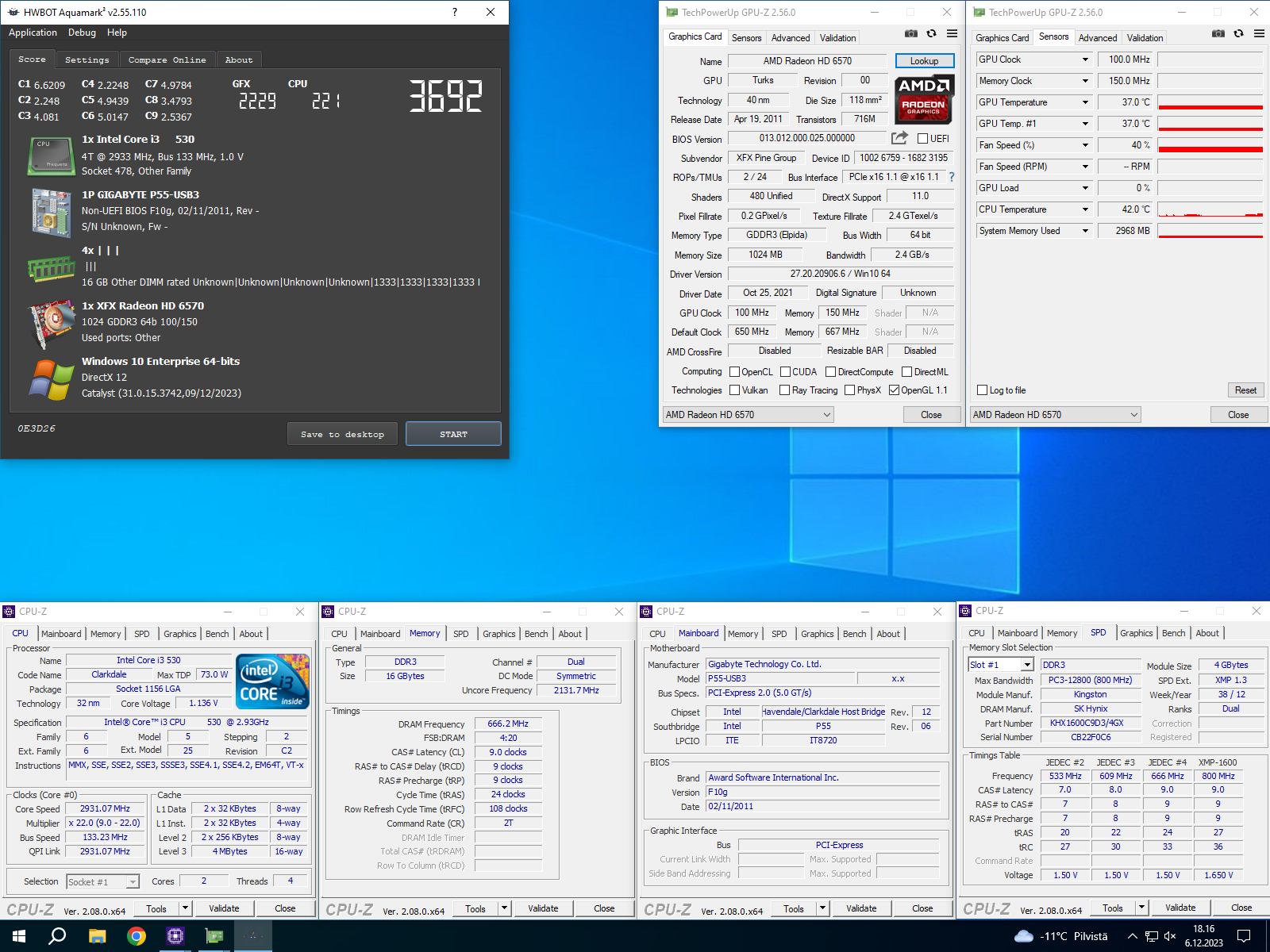Click the Windows logo icon in HWBOT Aquamark

[52, 380]
